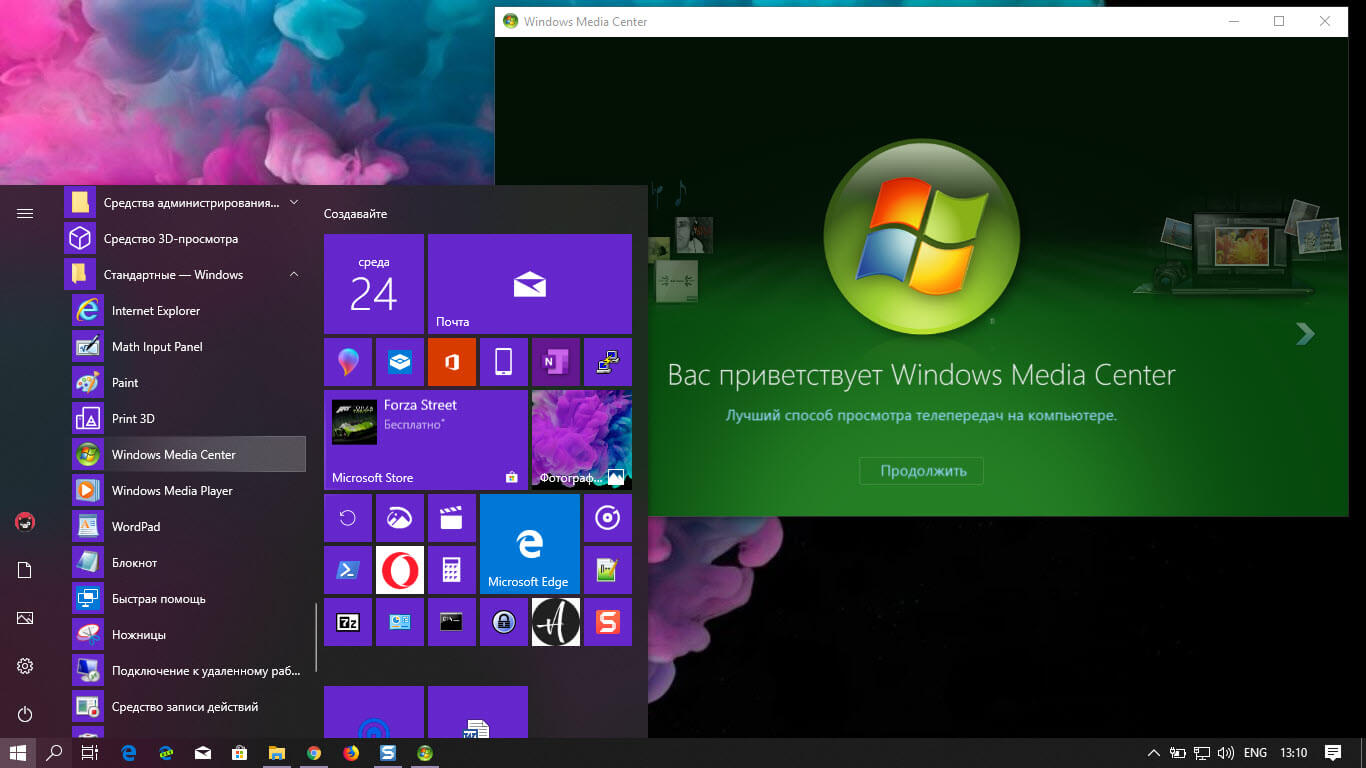Open the Opera browser tile
1366x768 pixels.
(400, 570)
